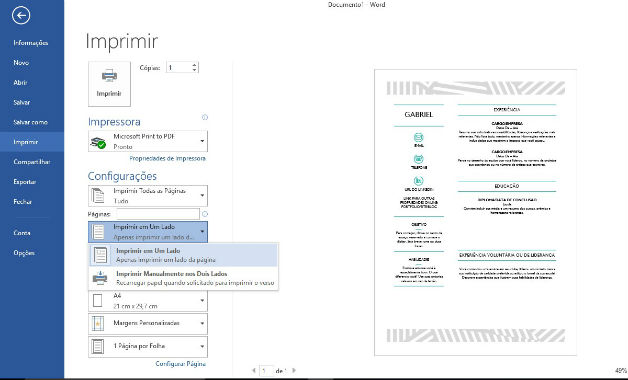Click the email icon in preview

pos(419,138)
